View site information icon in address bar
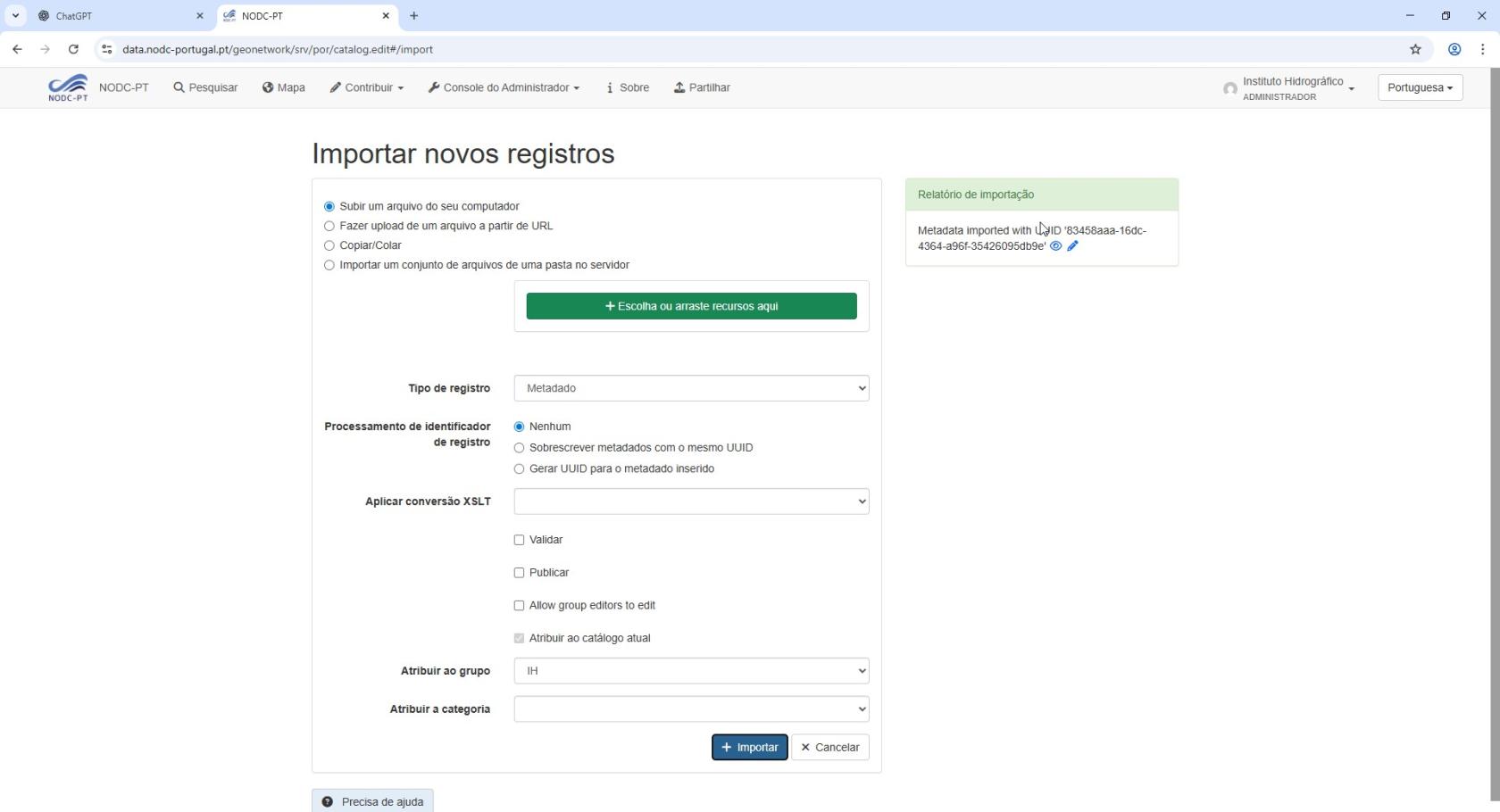Screen dimensions: 1500x812 [x=106, y=49]
